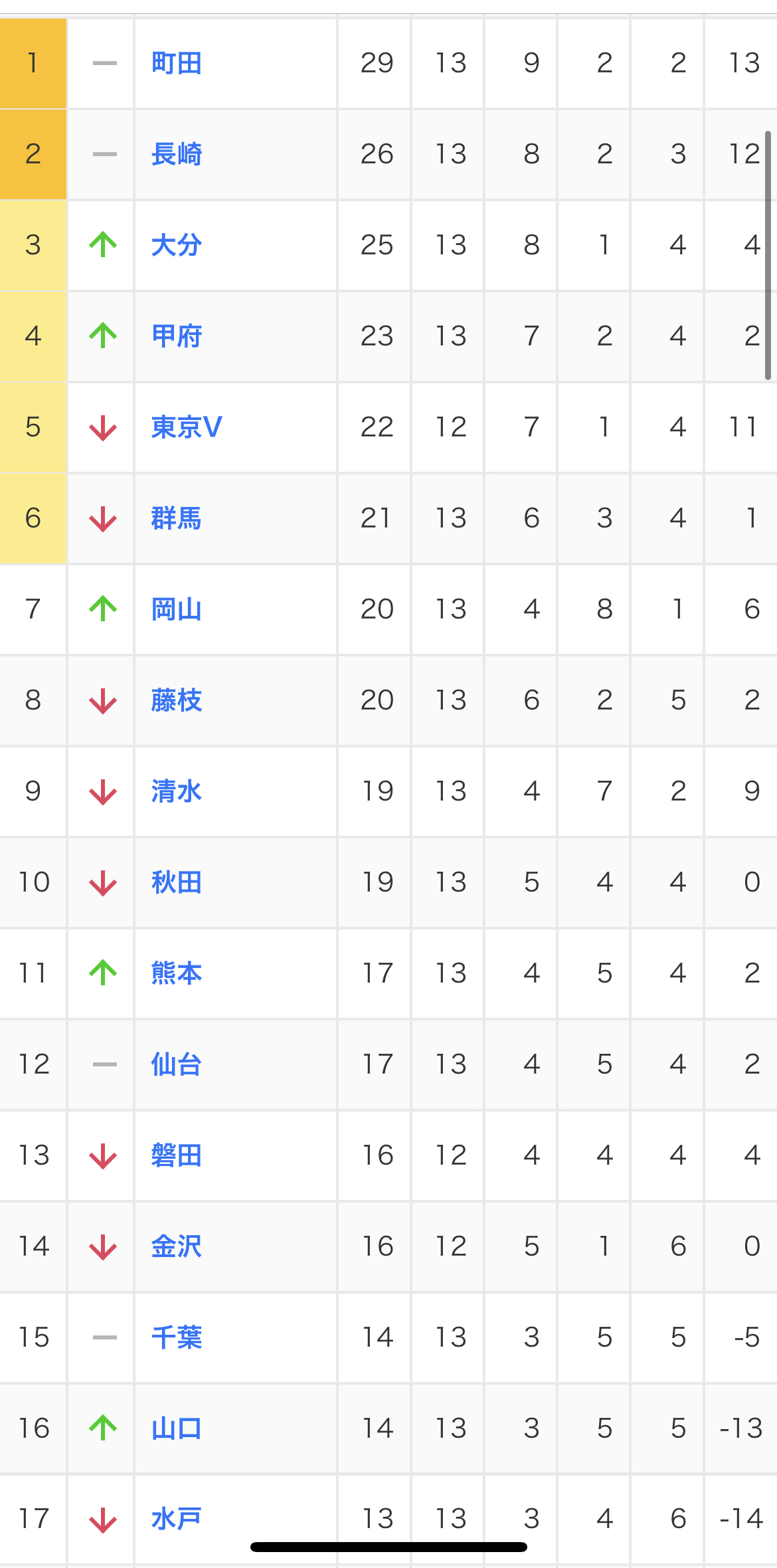Screen dimensions: 777x1568
Task: Open the 群馬 team page
Action: pyautogui.click(x=177, y=518)
